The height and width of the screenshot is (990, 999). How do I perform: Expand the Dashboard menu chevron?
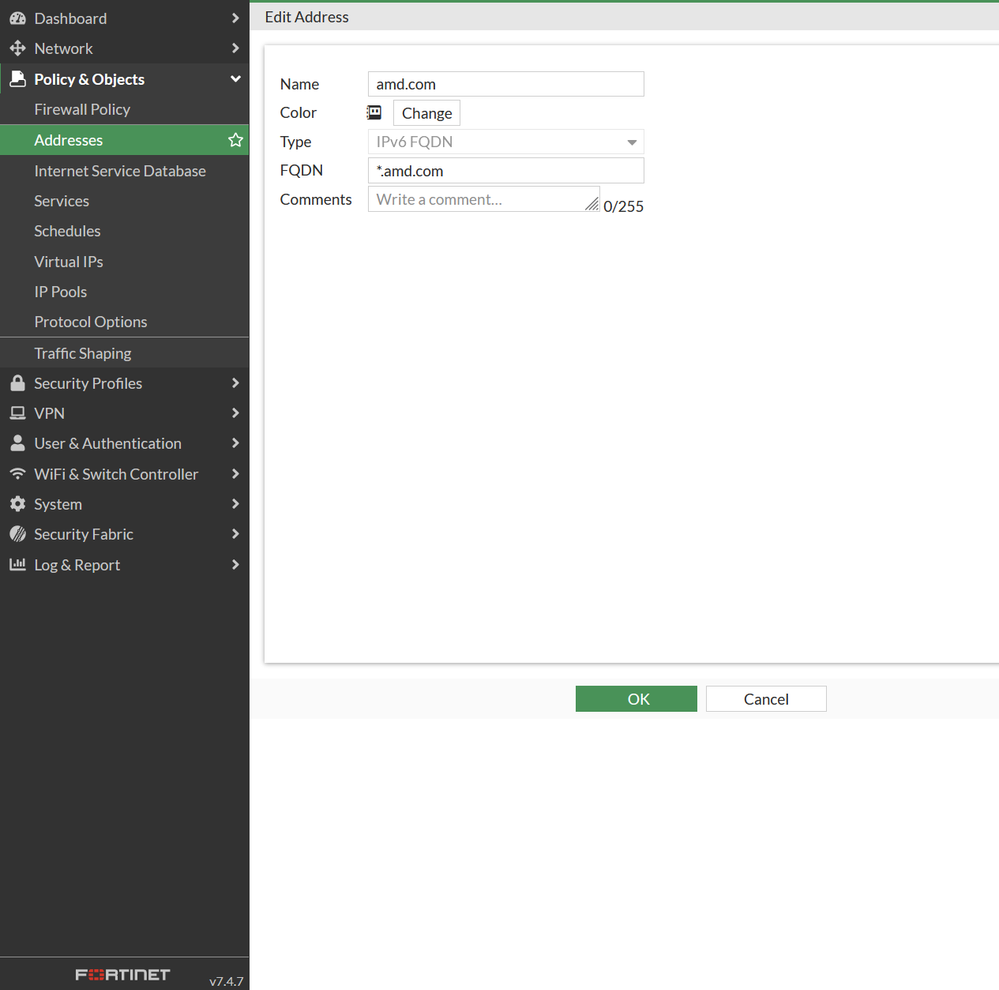(x=236, y=18)
